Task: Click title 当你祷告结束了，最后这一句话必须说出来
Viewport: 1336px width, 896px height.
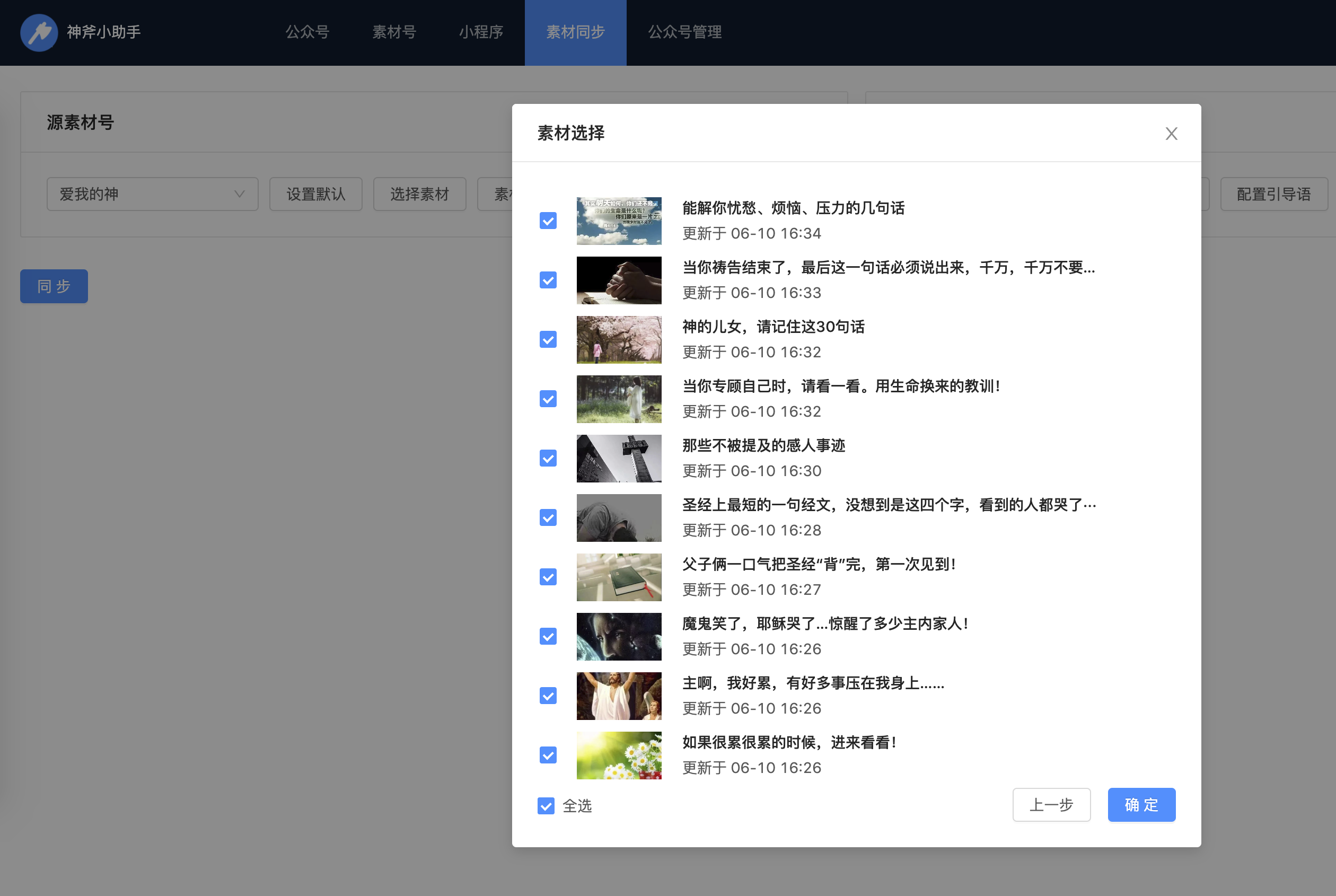Action: click(x=889, y=268)
